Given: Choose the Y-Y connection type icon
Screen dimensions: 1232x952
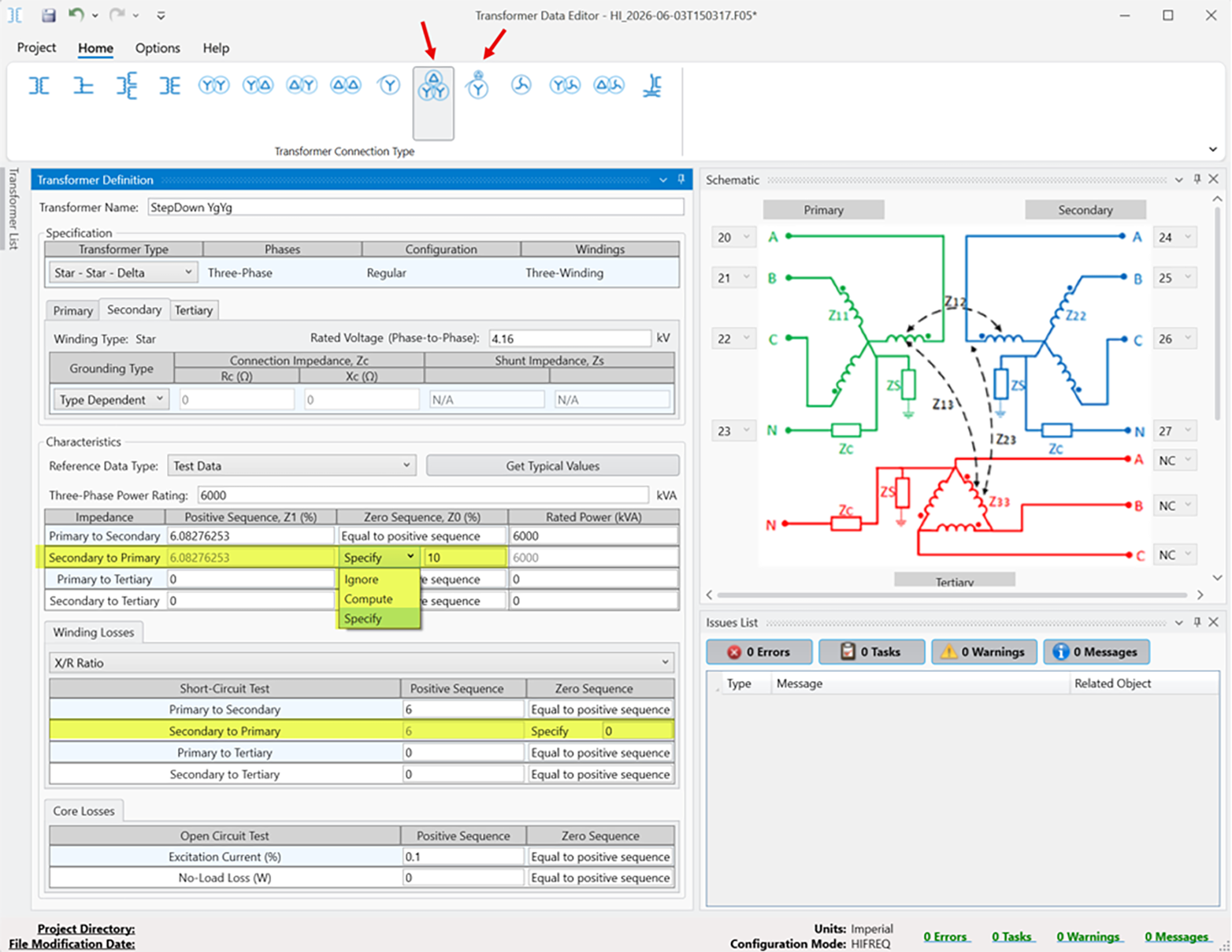Looking at the screenshot, I should (213, 85).
